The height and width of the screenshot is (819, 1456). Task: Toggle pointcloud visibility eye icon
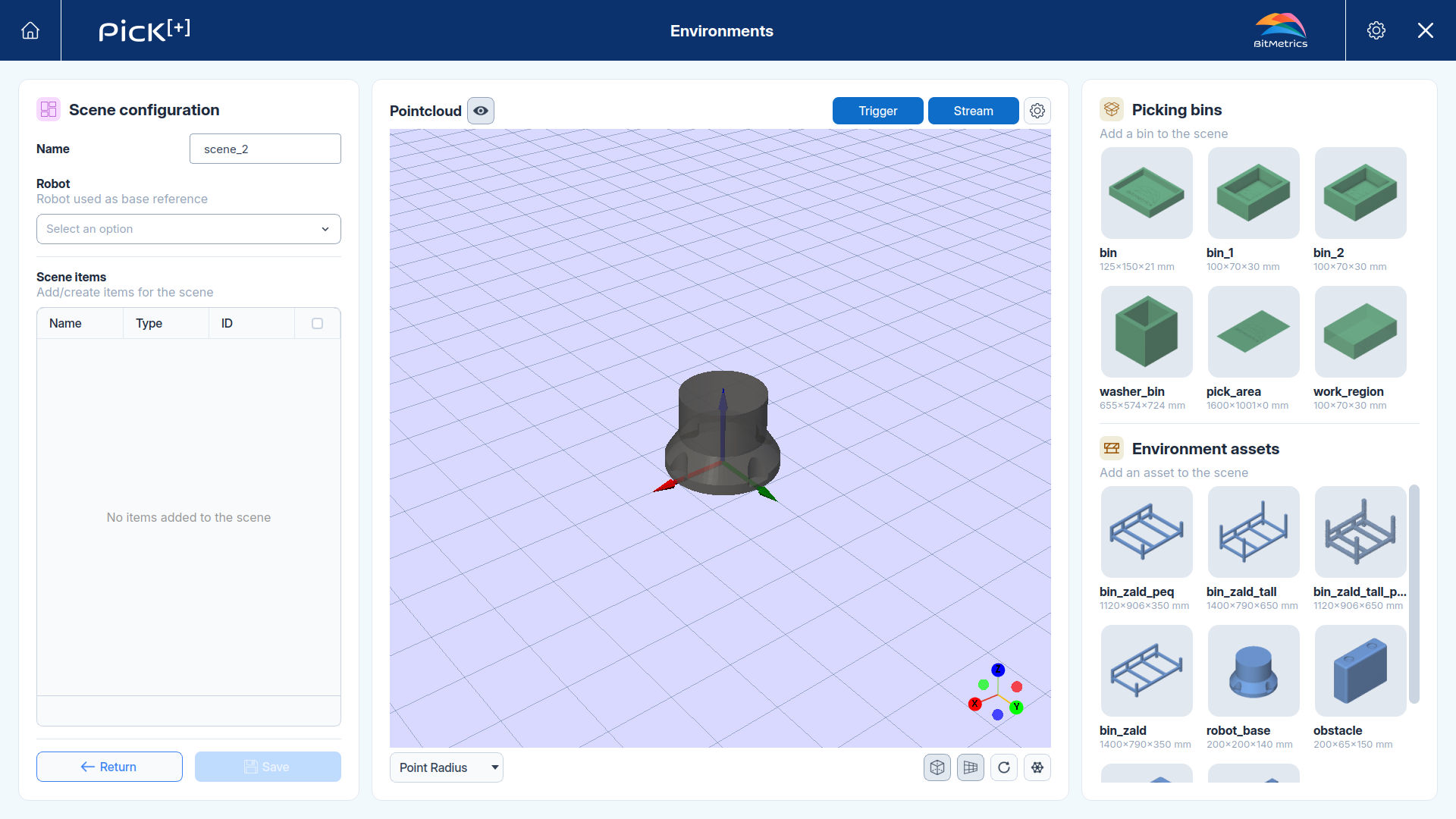(481, 111)
